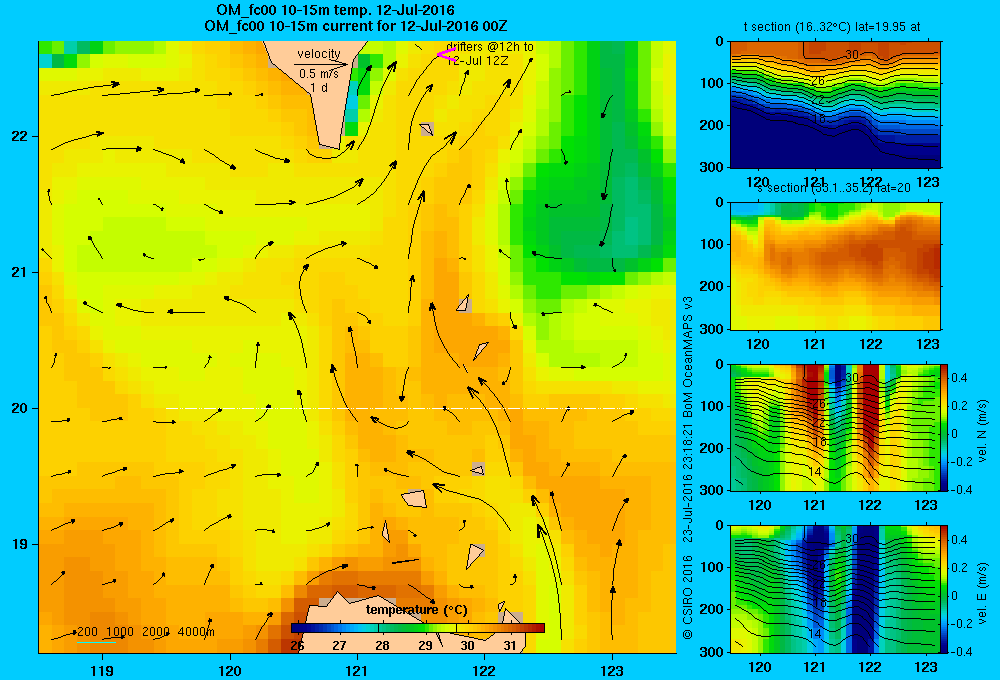
Task: Pick the dark blue 26° end of the temperature colorbar
Action: pos(298,628)
